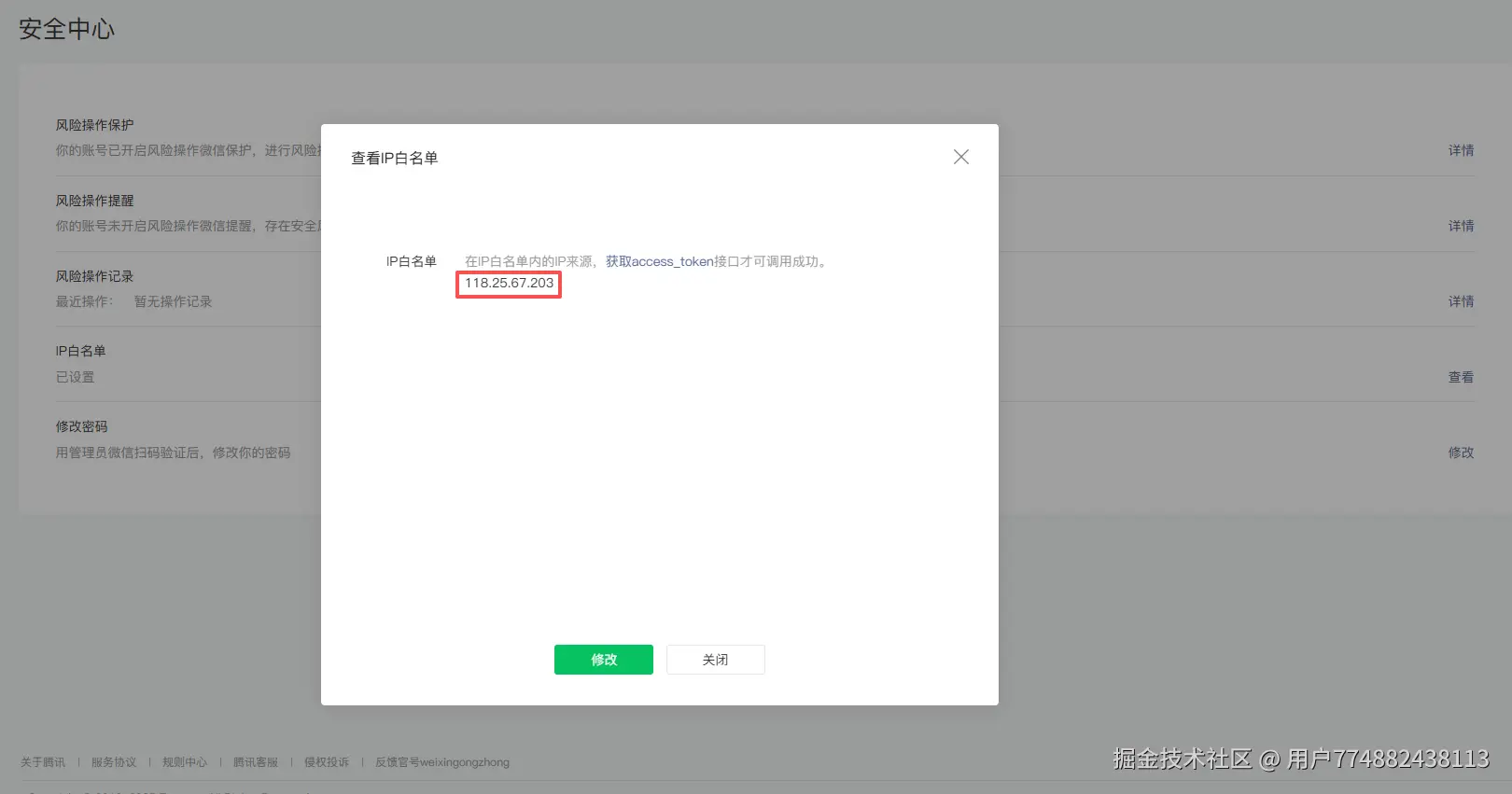
Task: Open 详情 for 风险操作记录 row
Action: coord(1462,301)
